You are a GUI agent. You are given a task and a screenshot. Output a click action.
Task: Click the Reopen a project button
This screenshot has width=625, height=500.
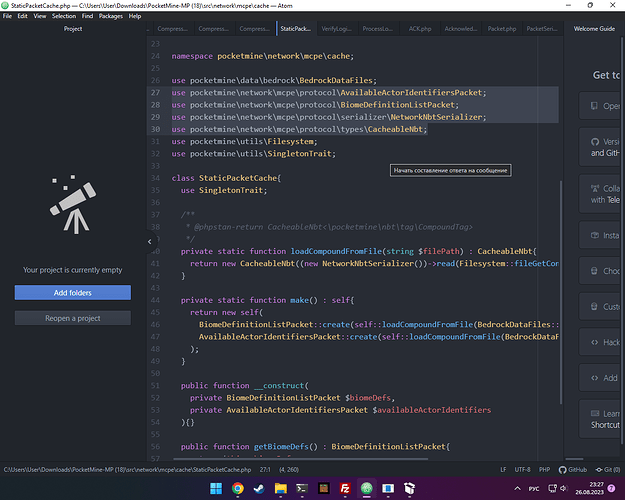pyautogui.click(x=72, y=318)
